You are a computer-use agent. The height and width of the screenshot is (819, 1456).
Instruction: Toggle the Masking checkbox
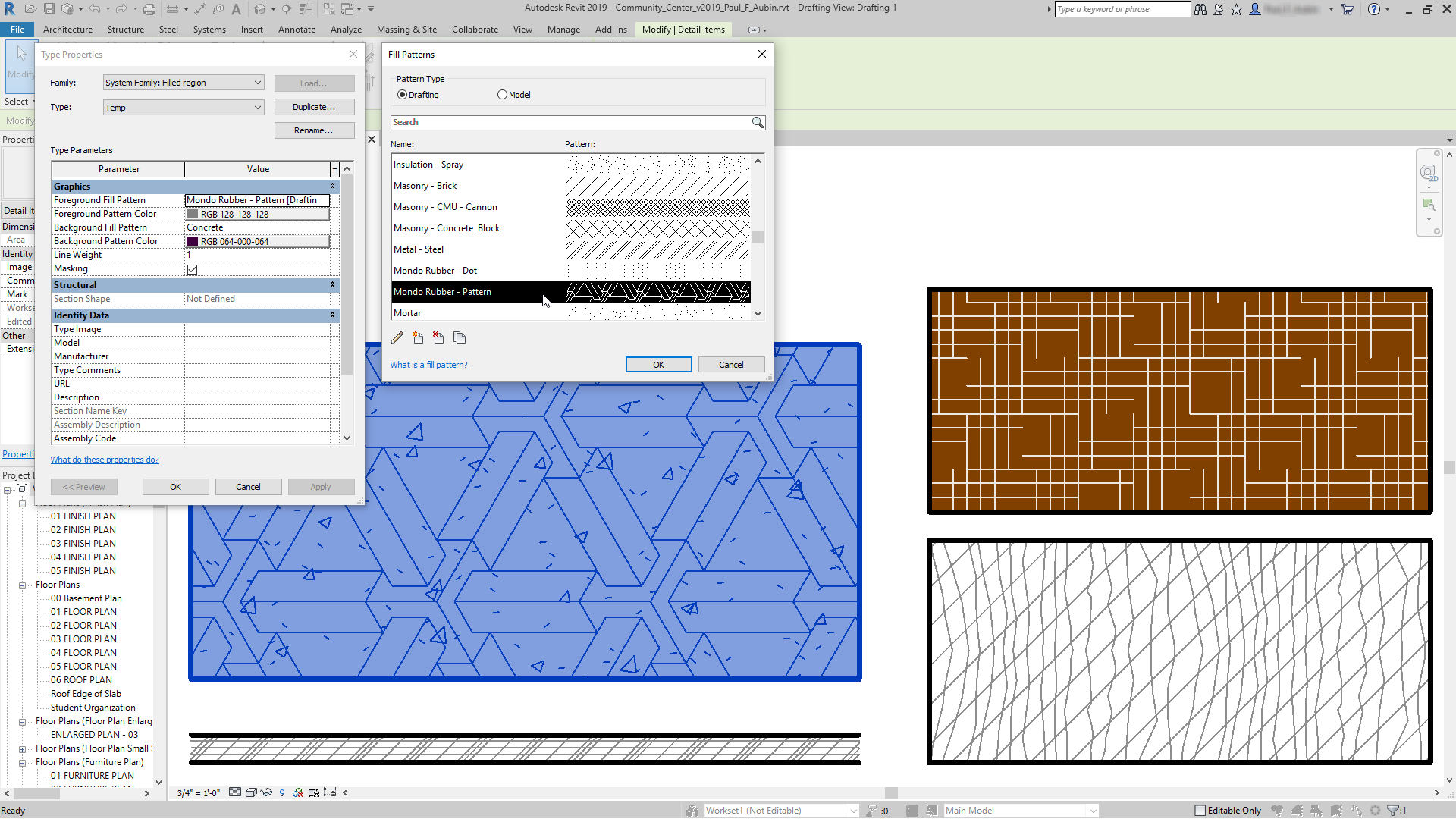[192, 268]
